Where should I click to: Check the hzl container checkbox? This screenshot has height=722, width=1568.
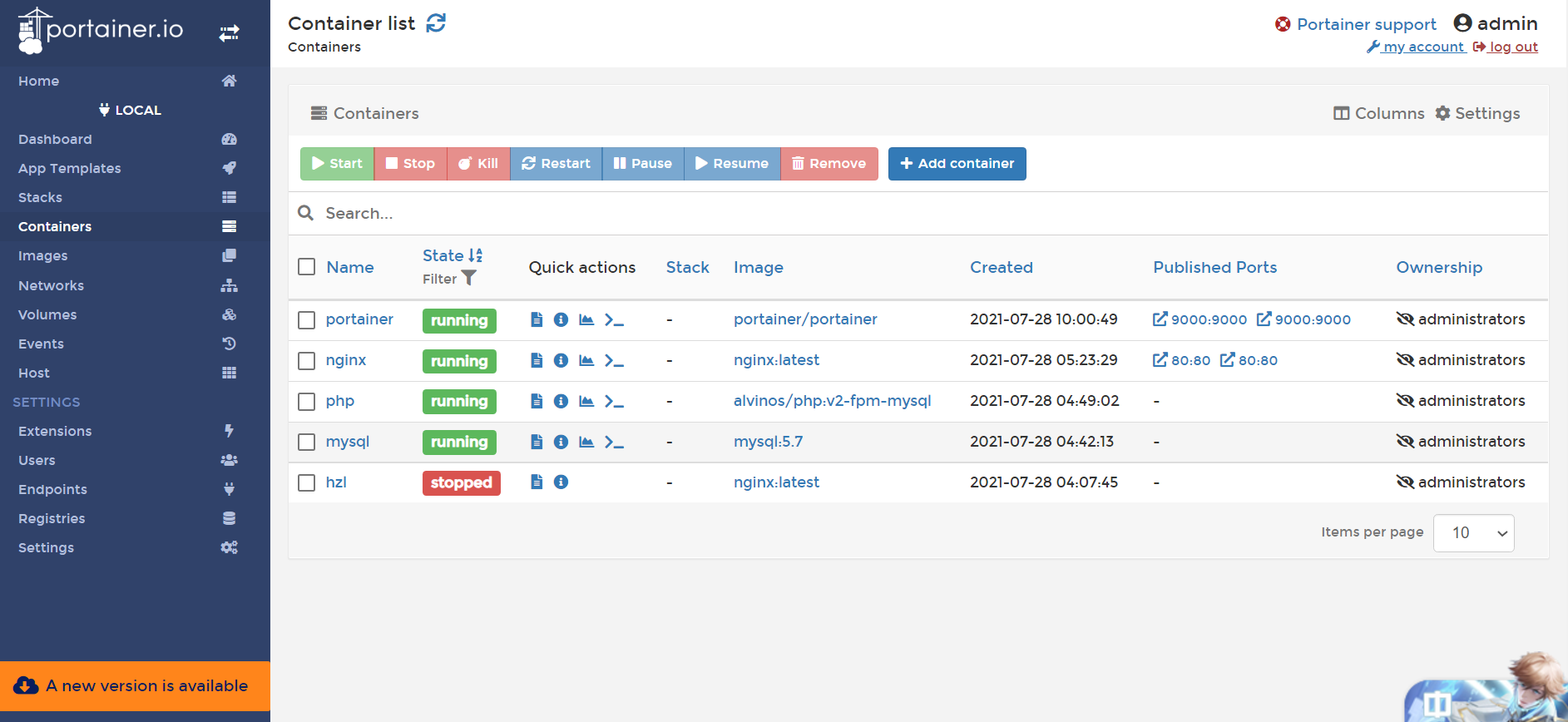tap(307, 482)
